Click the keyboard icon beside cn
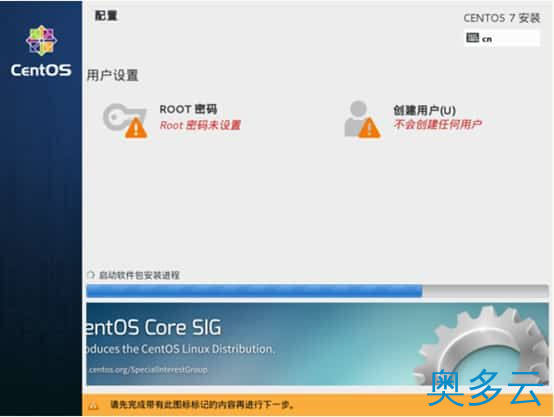This screenshot has width=554, height=417. click(472, 38)
